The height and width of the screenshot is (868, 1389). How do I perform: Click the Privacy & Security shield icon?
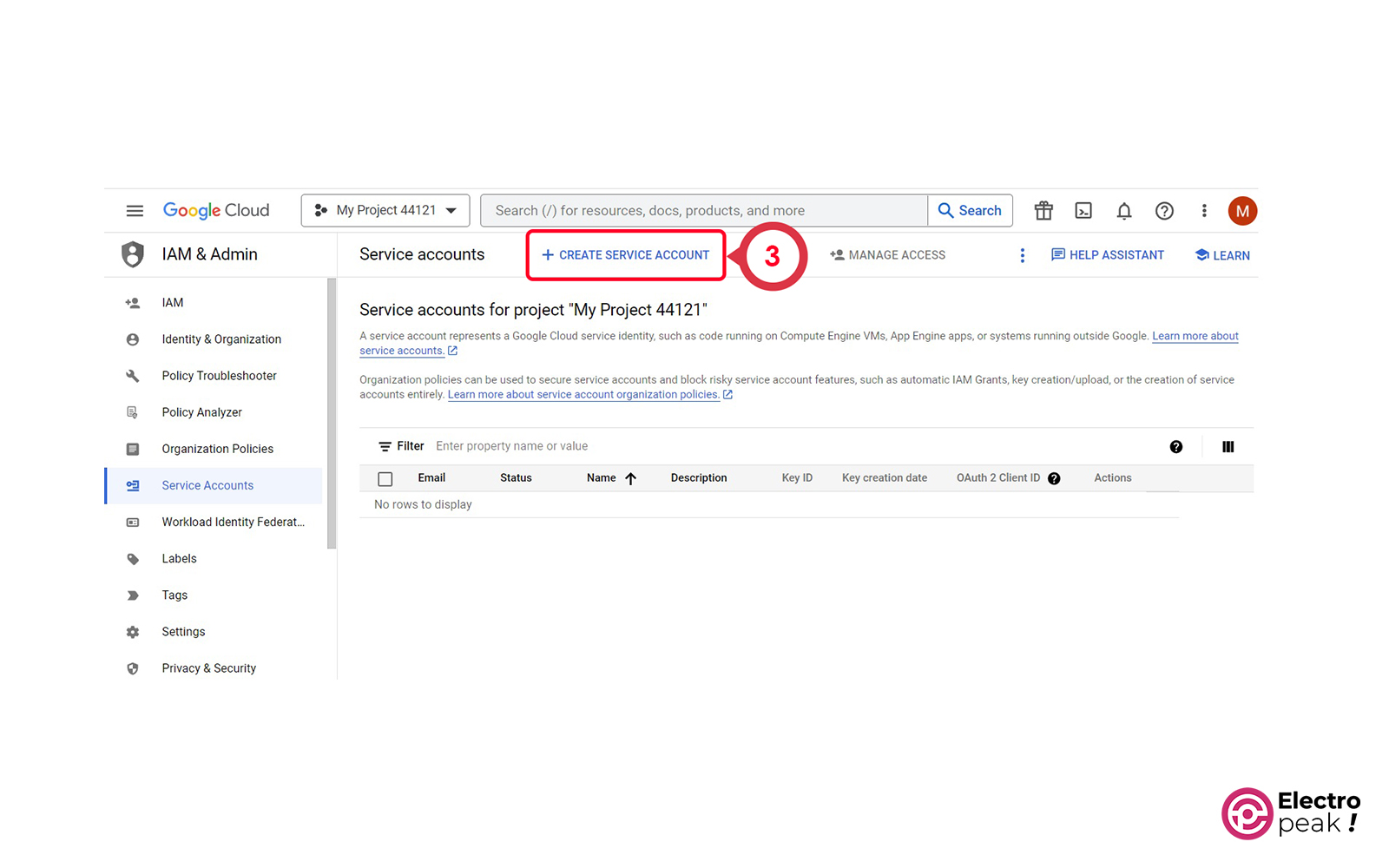point(133,668)
